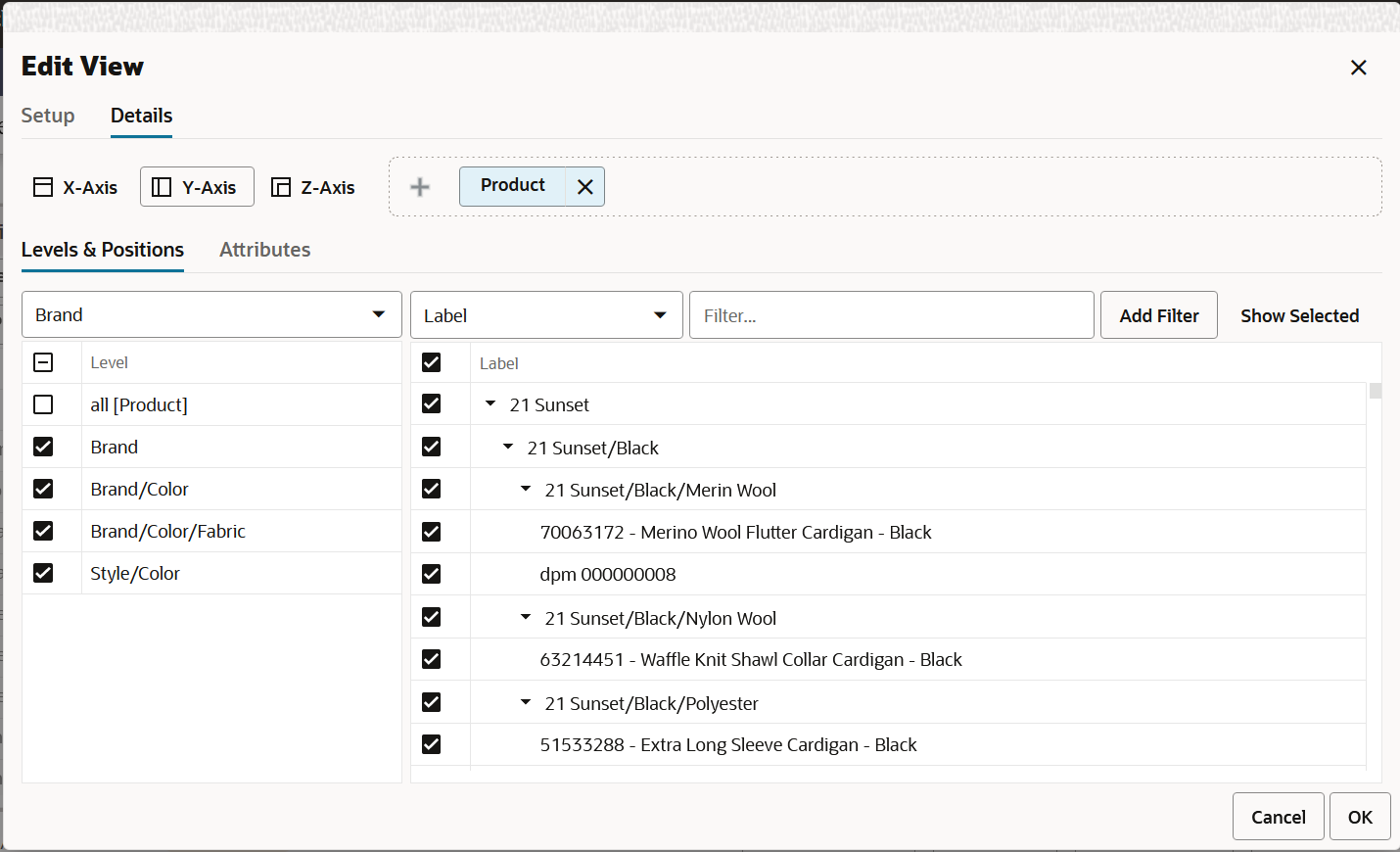Screen dimensions: 1400x852
Task: Remove the Product chip with its X
Action: coord(585,187)
